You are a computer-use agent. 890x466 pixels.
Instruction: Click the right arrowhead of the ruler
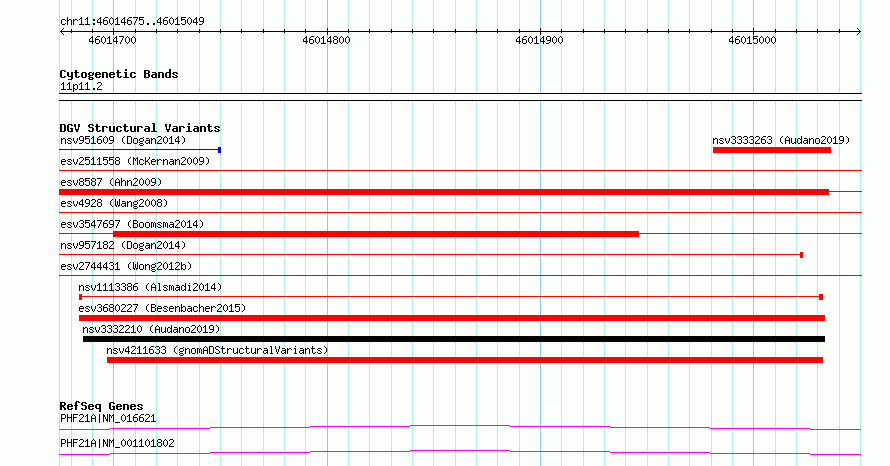coord(859,32)
